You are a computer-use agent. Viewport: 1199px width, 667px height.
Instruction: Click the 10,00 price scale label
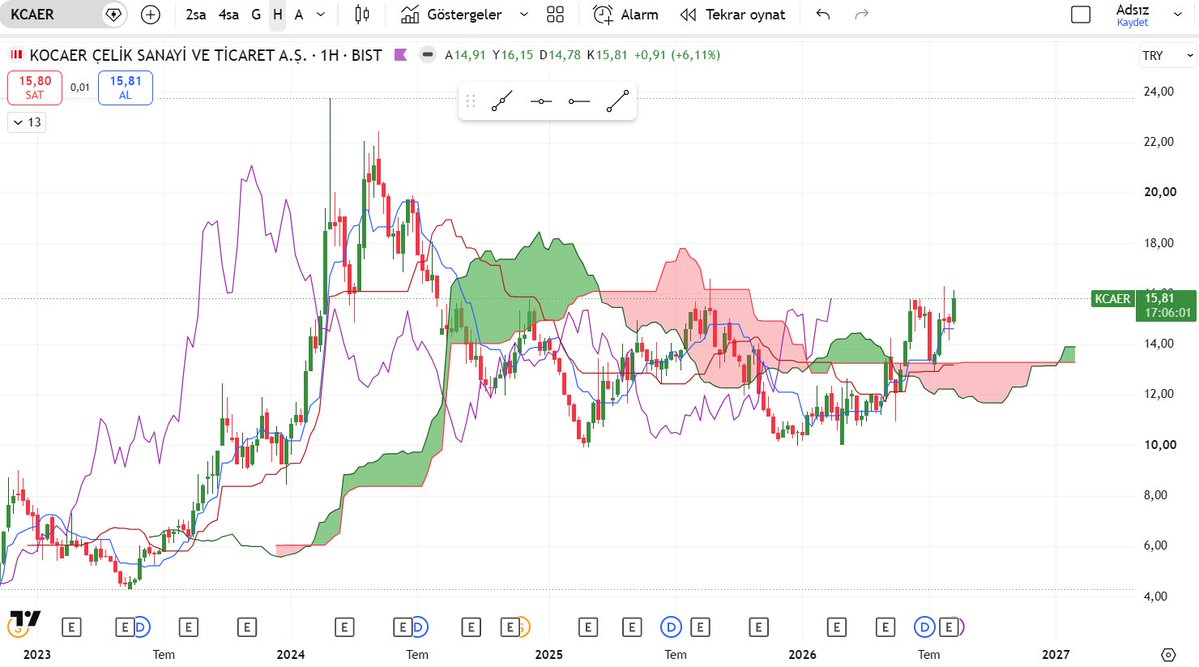[x=1159, y=445]
